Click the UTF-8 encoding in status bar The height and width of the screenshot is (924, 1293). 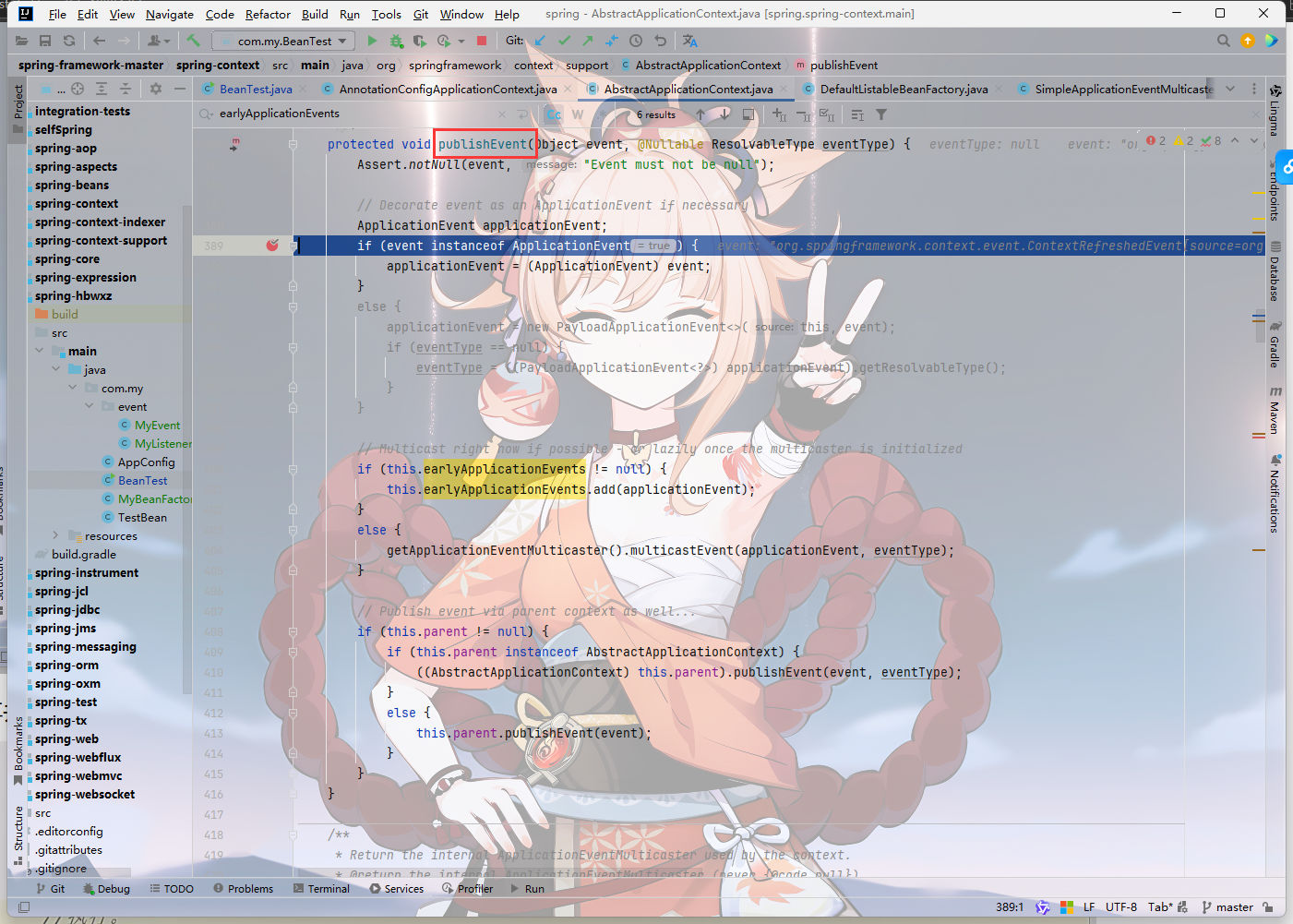tap(1121, 907)
